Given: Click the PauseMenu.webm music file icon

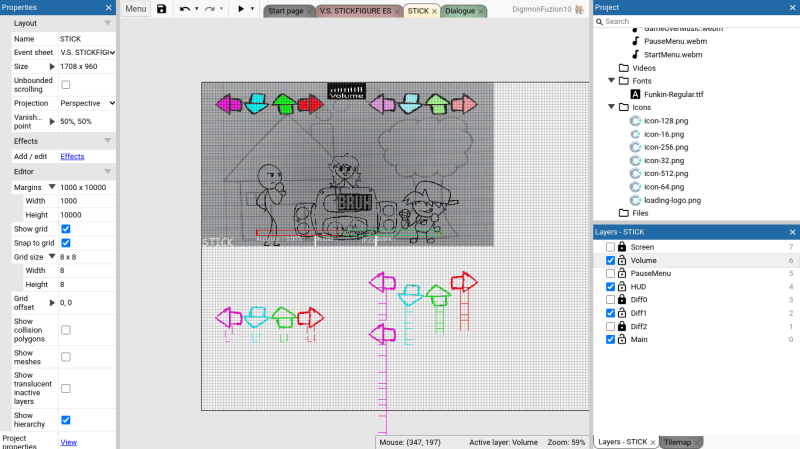Looking at the screenshot, I should (635, 41).
